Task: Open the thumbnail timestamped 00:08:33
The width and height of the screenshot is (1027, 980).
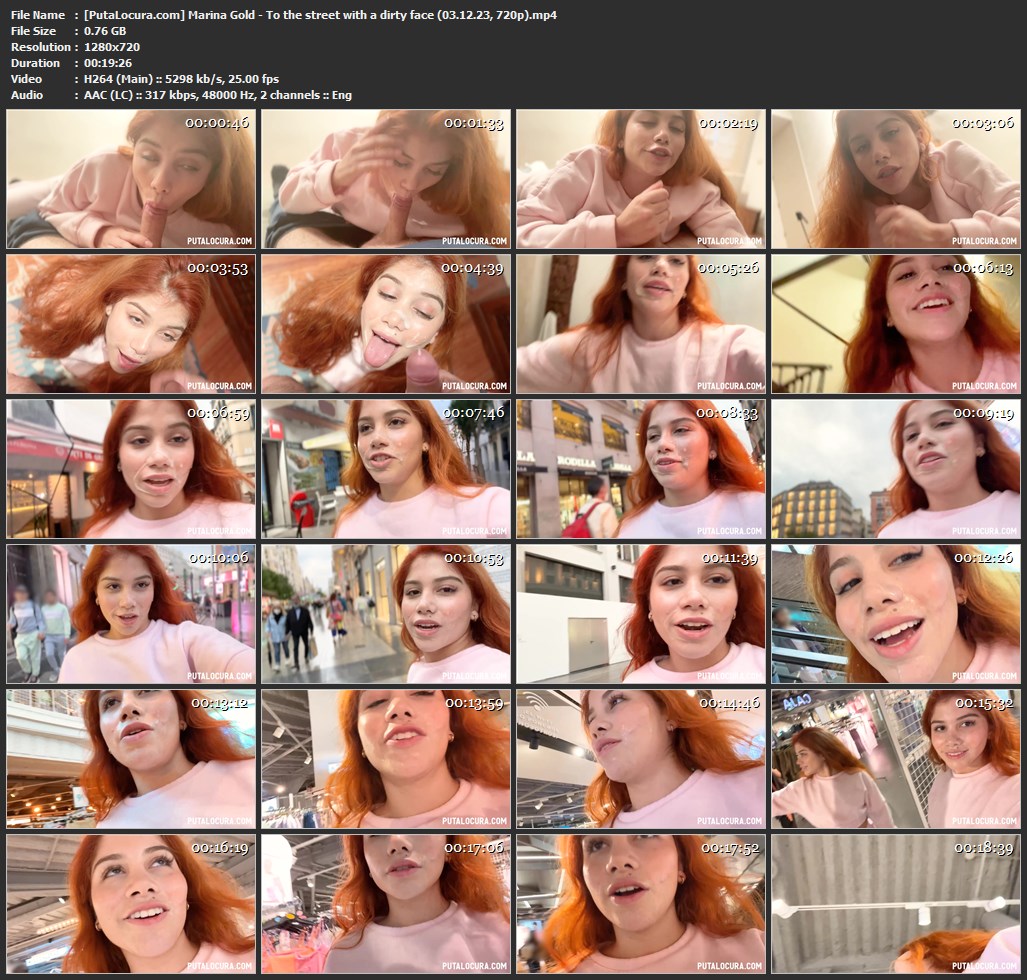Action: pyautogui.click(x=640, y=469)
